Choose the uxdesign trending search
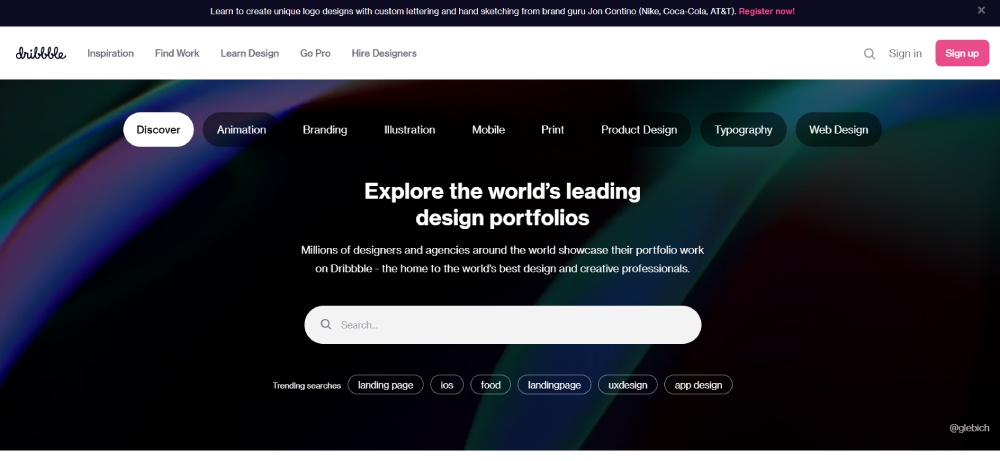1000x461 pixels. point(628,385)
